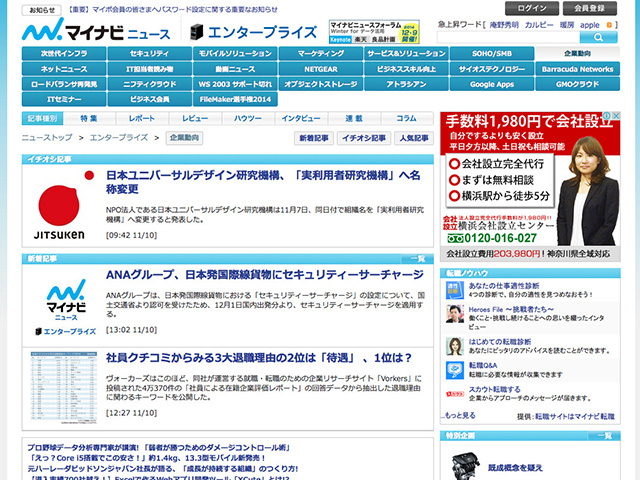Viewport: 640px width, 480px height.
Task: Click the お知らせ label button
Action: [42, 10]
